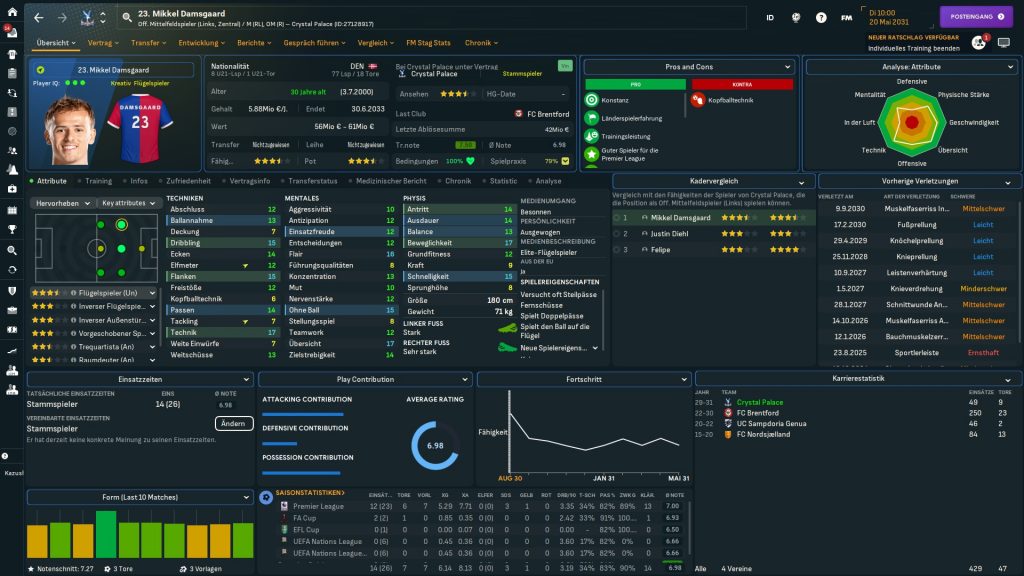Viewport: 1024px width, 576px height.
Task: Click the FM logo icon
Action: [847, 17]
